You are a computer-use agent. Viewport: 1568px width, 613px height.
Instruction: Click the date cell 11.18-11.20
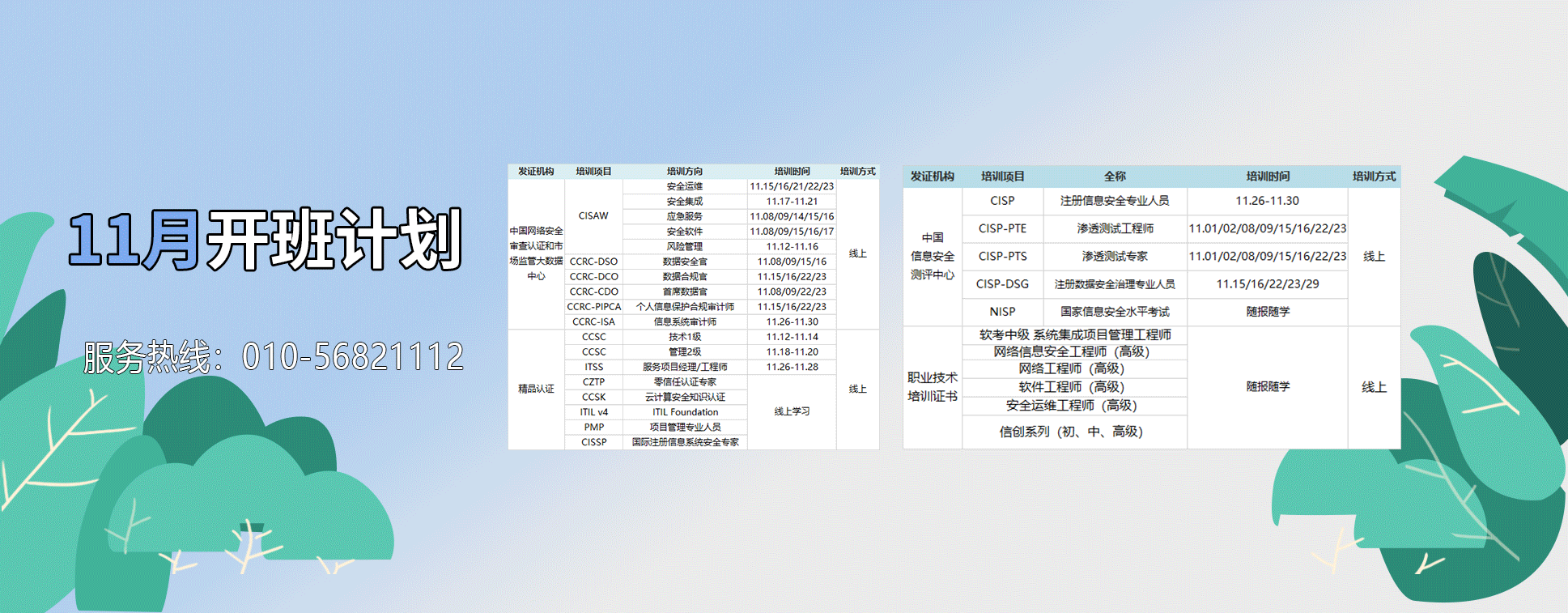point(792,352)
